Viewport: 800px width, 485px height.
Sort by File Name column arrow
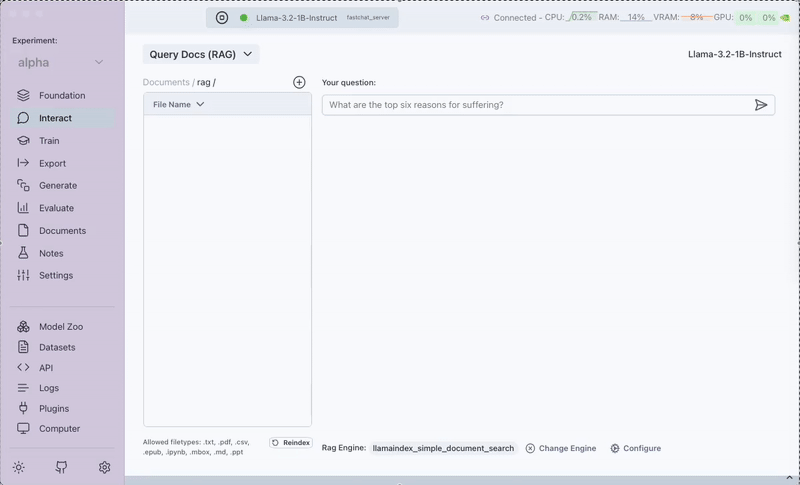click(200, 104)
